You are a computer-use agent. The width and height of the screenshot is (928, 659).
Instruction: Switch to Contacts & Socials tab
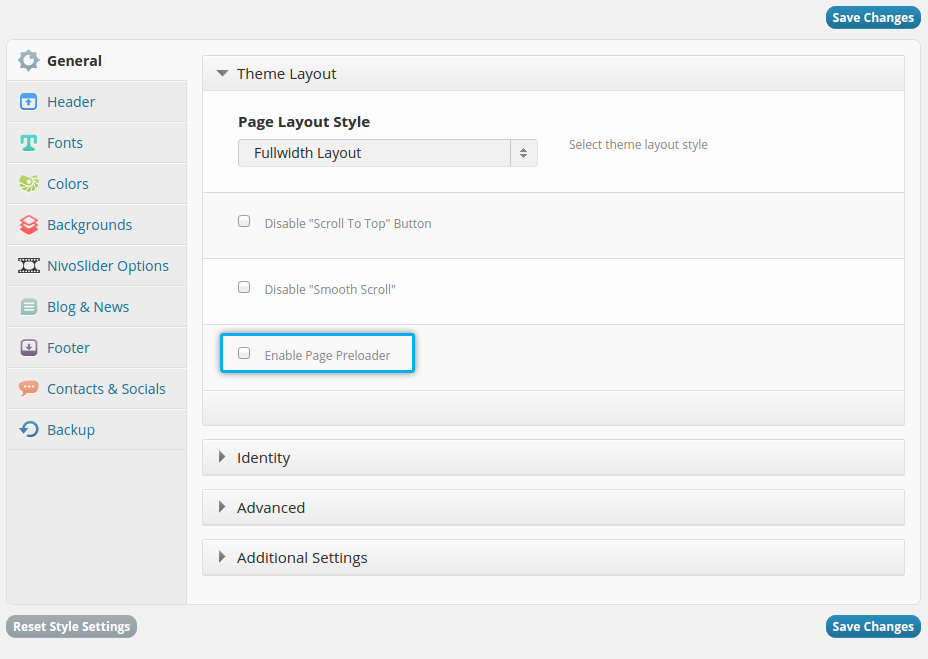(106, 389)
